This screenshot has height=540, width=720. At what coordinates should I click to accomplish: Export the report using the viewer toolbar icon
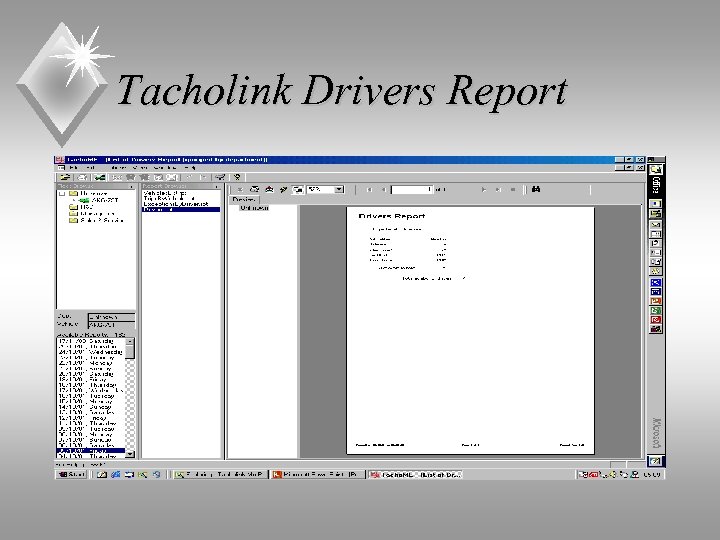coord(269,189)
